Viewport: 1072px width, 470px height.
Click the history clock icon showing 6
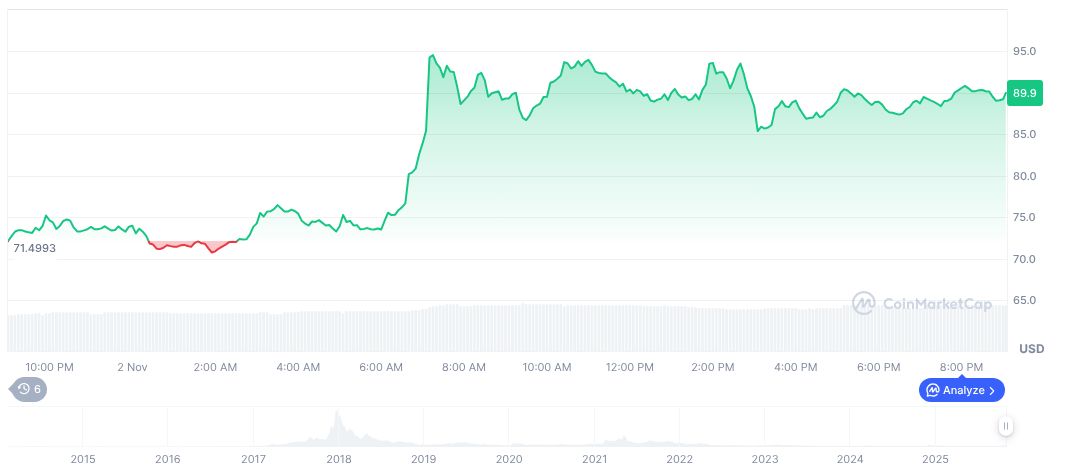coord(28,389)
